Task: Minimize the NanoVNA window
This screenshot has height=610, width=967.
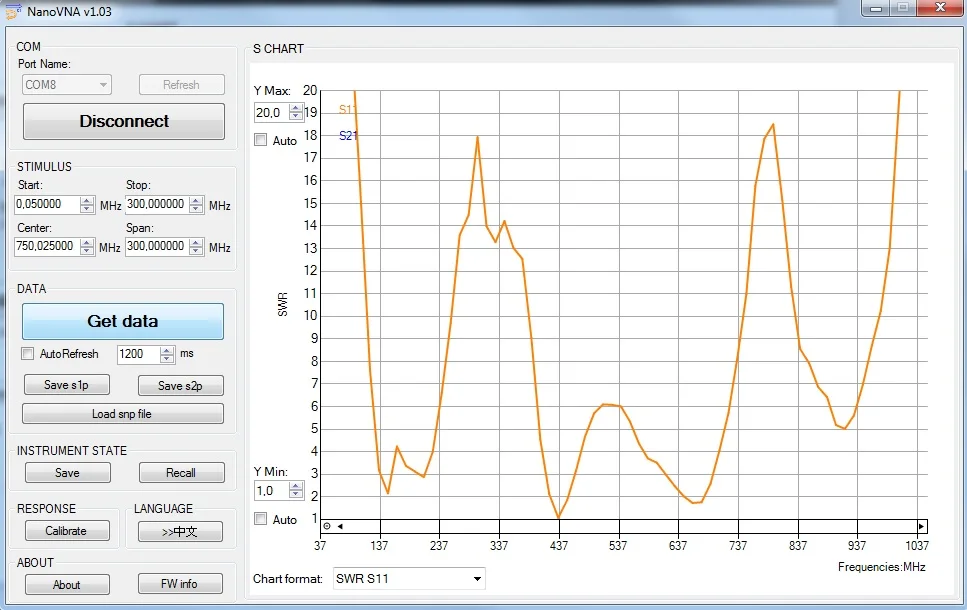Action: click(x=875, y=8)
